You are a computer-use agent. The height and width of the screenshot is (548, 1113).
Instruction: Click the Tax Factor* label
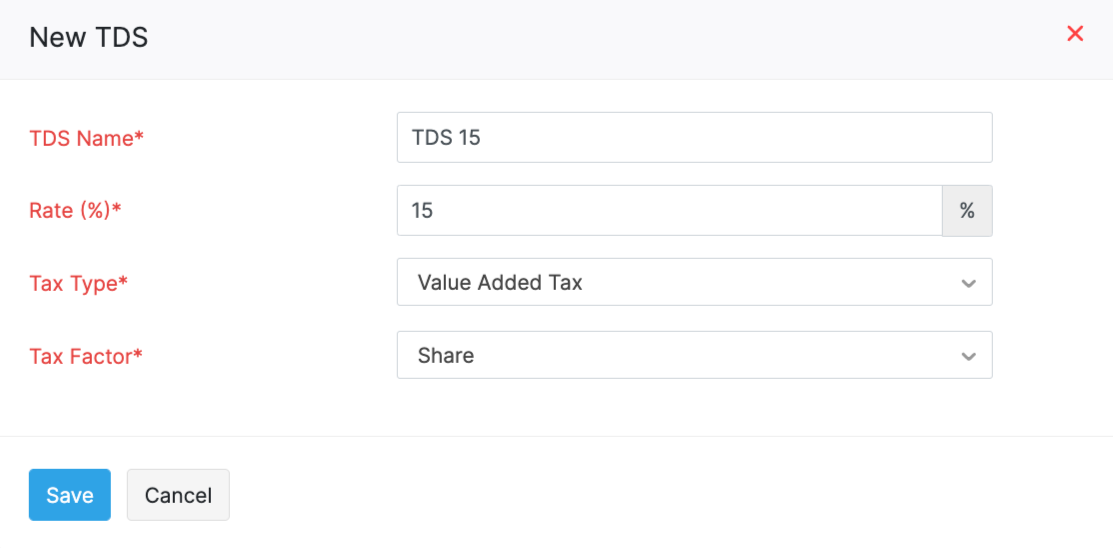pyautogui.click(x=85, y=356)
